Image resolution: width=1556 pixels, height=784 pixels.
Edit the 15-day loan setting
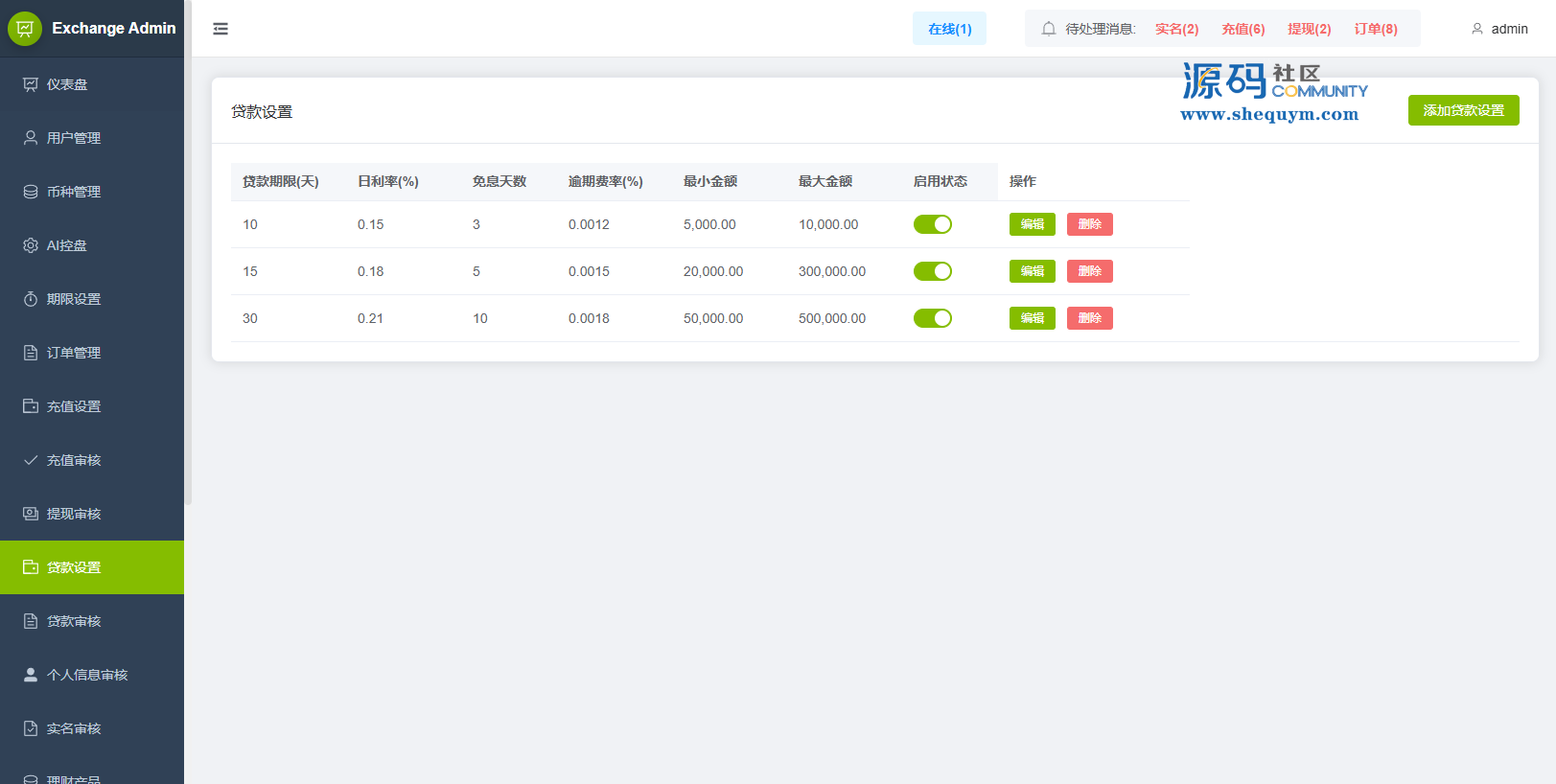[1033, 271]
